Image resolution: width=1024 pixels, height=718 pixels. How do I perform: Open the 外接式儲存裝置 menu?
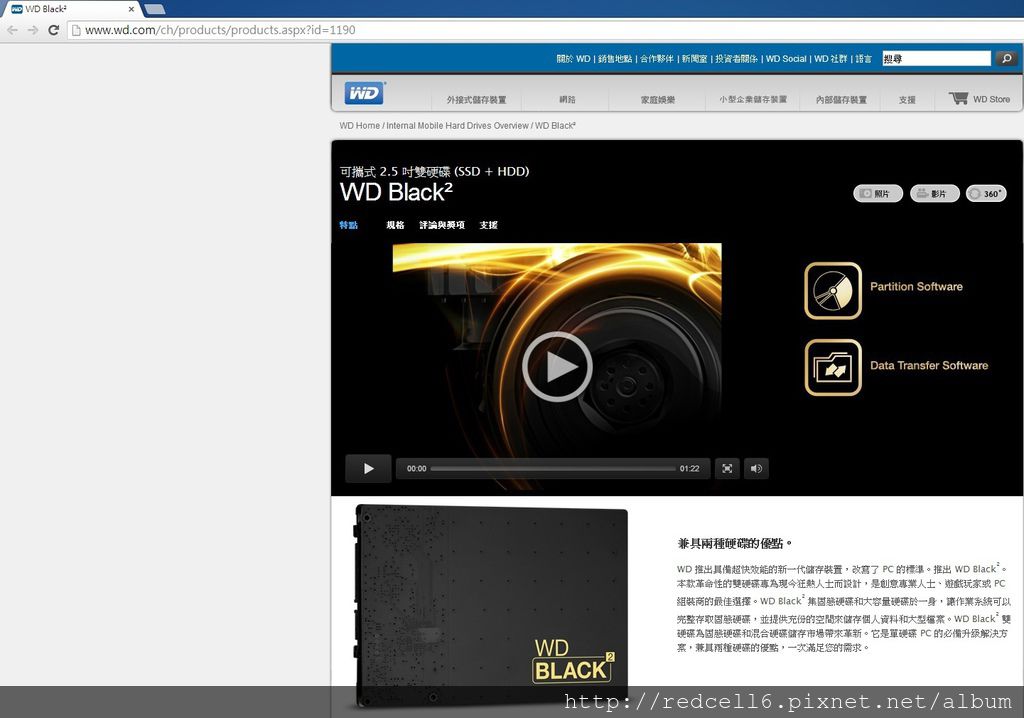point(476,100)
